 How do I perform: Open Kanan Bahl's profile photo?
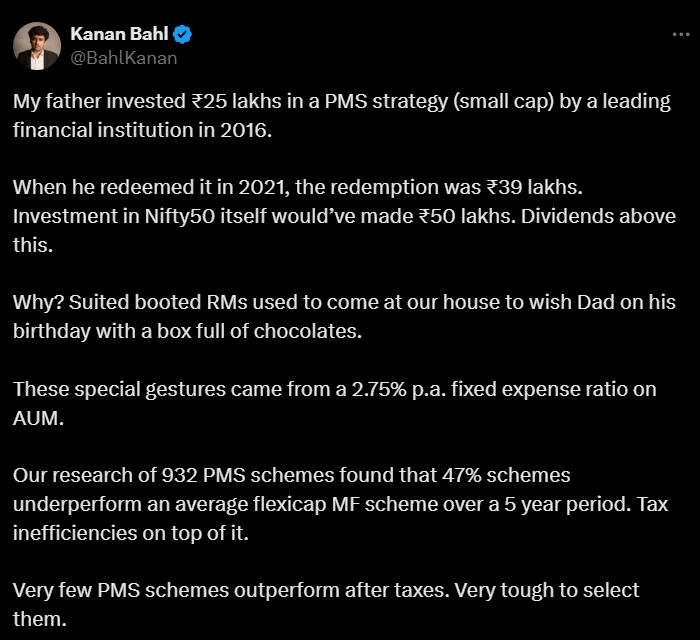pyautogui.click(x=37, y=46)
